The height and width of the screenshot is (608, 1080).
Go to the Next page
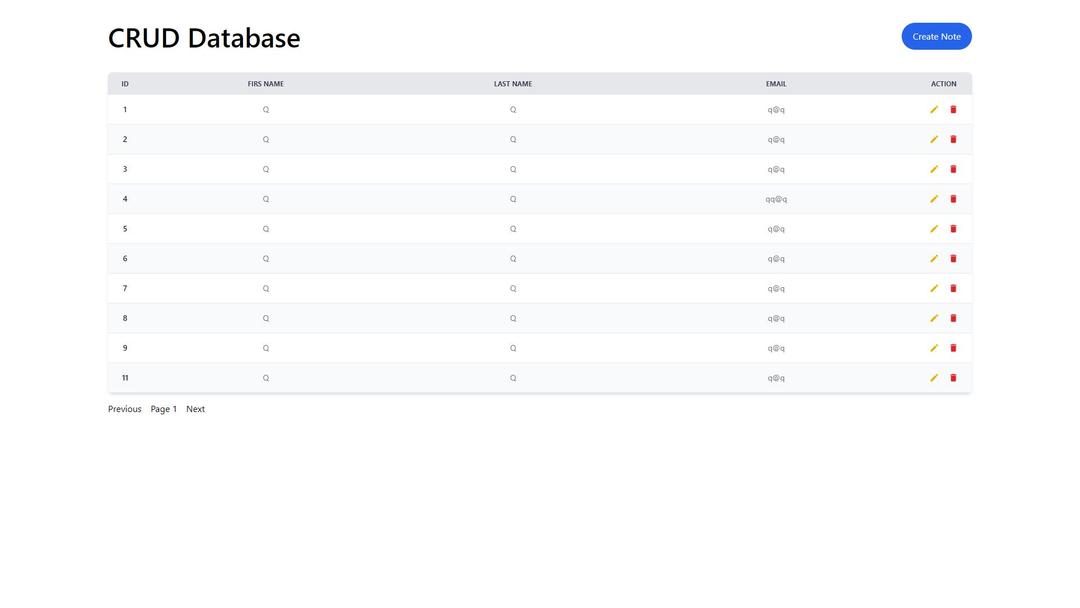195,409
